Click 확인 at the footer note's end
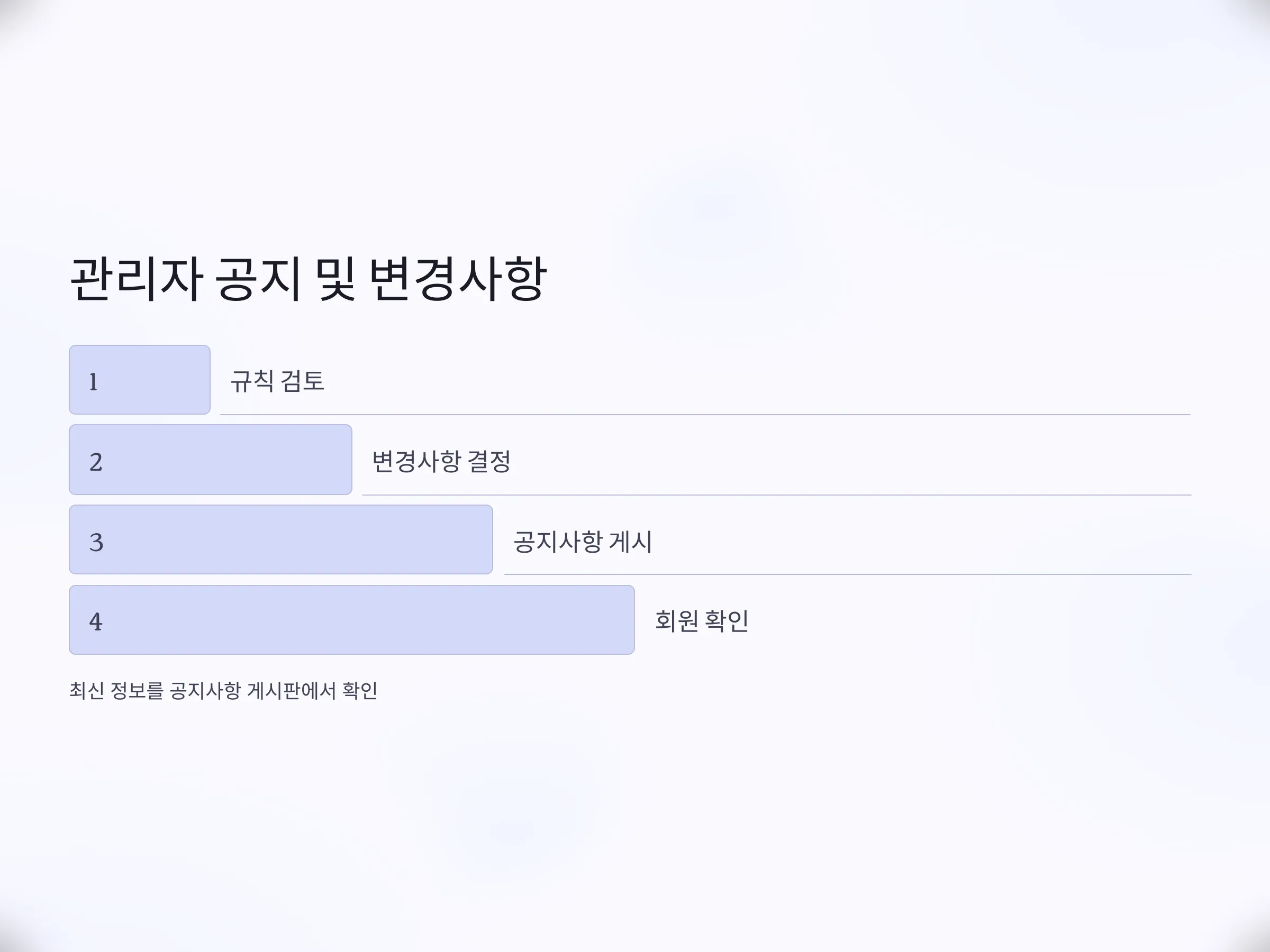This screenshot has width=1270, height=952. pos(360,690)
